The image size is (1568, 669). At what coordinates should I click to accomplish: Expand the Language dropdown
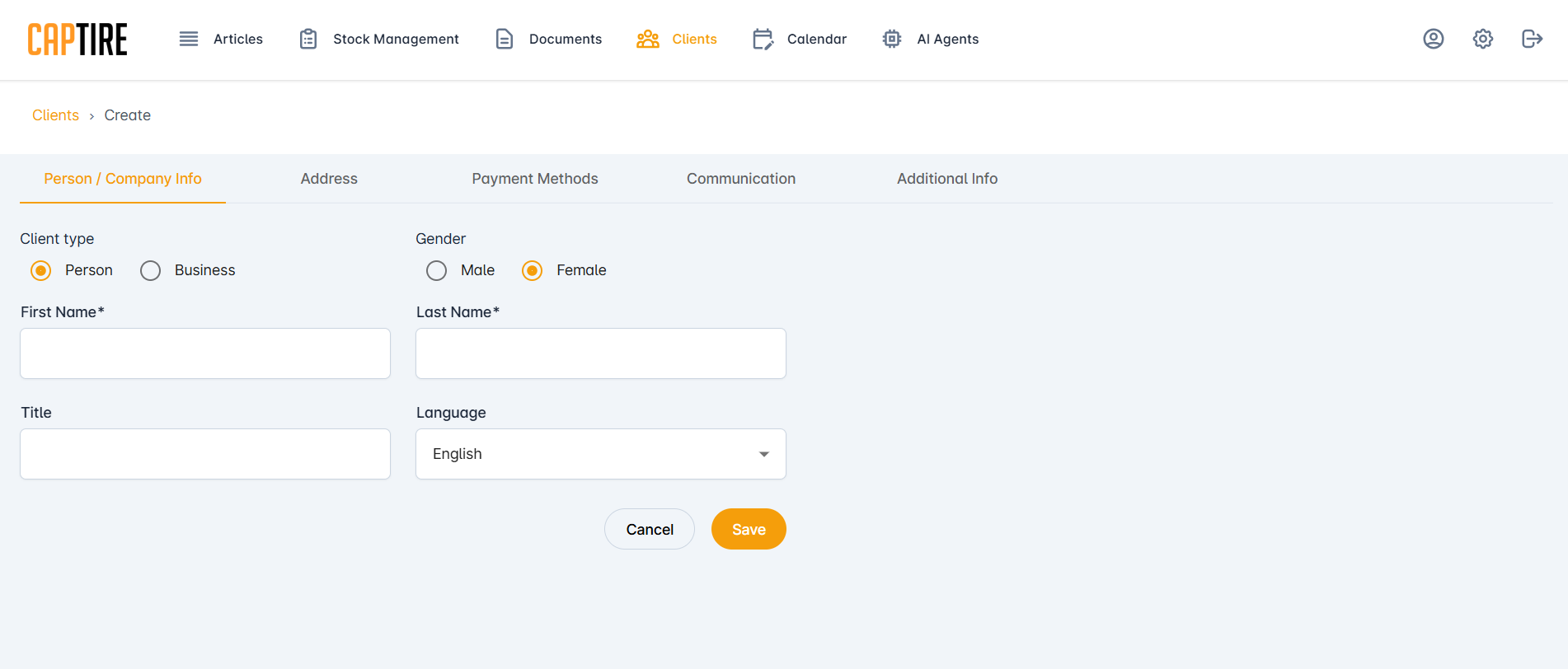pyautogui.click(x=601, y=454)
